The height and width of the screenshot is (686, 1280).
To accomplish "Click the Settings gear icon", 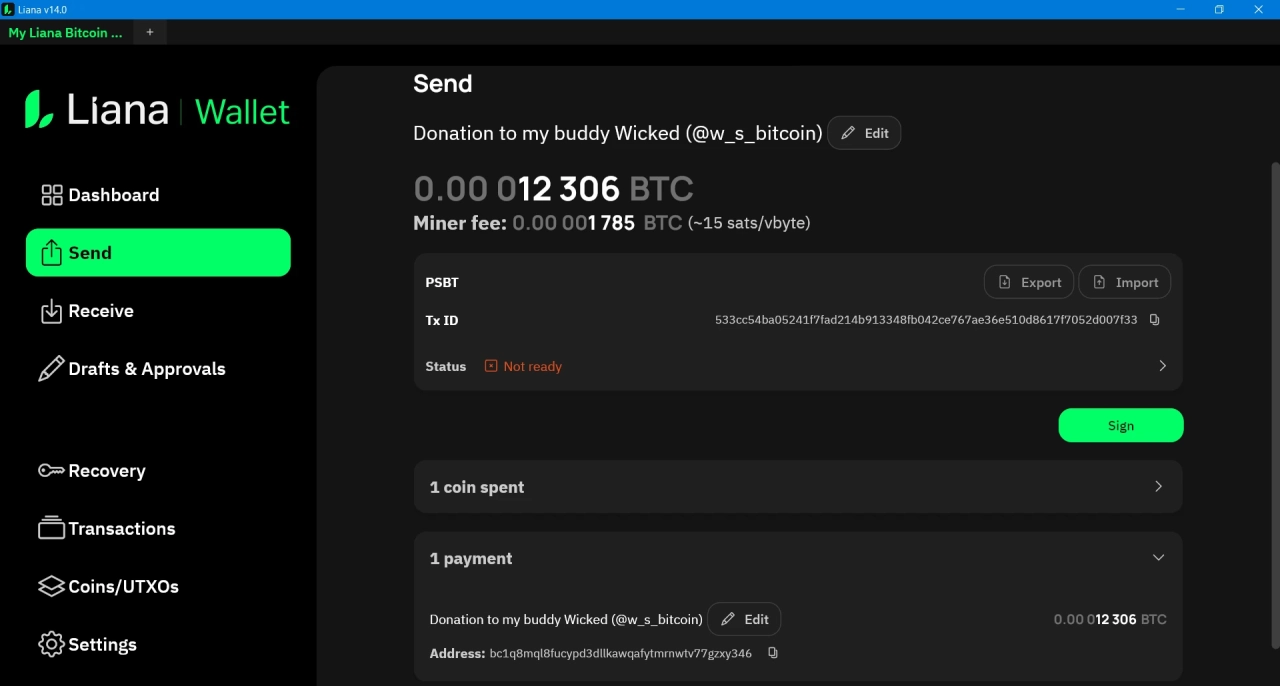I will point(51,644).
